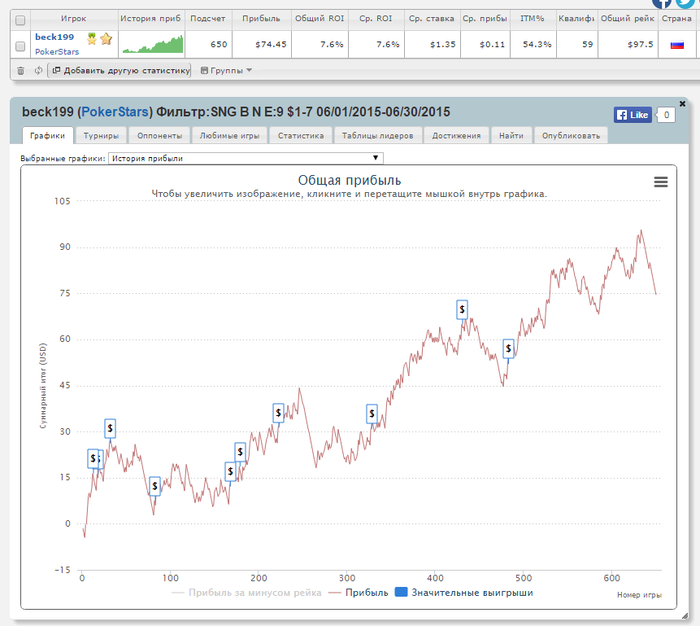
Task: Open the chart hamburger menu icon
Action: tap(660, 181)
